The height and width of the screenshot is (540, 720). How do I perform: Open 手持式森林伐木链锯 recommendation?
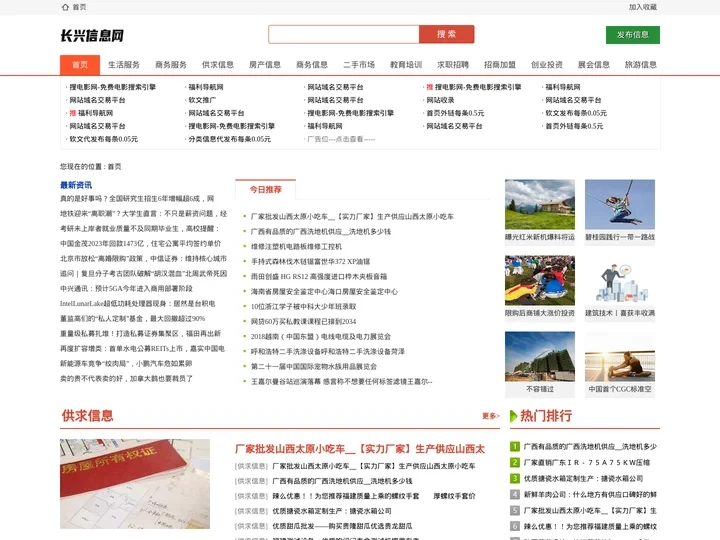pos(310,262)
